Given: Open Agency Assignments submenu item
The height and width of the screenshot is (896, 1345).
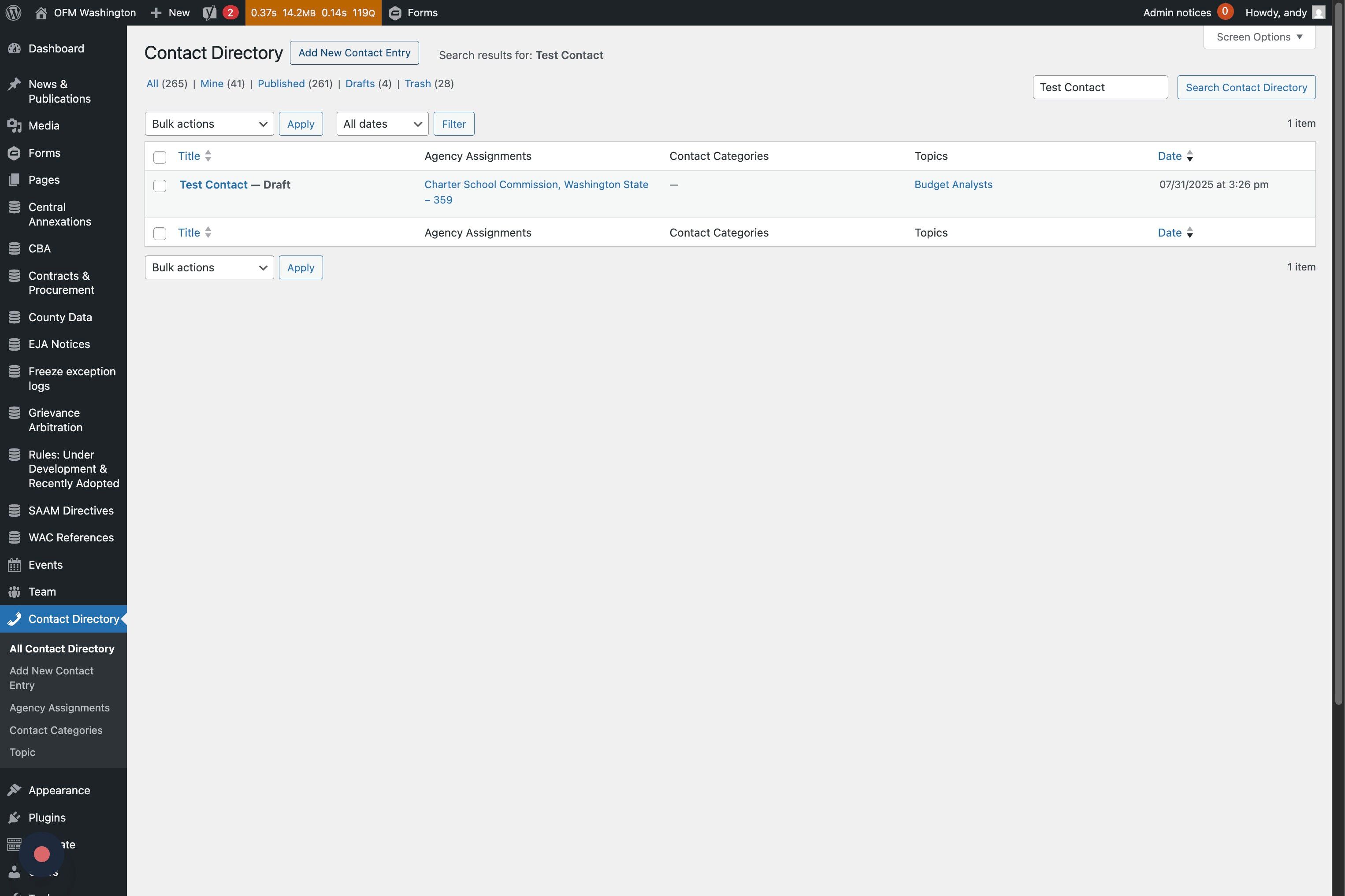Looking at the screenshot, I should click(59, 708).
